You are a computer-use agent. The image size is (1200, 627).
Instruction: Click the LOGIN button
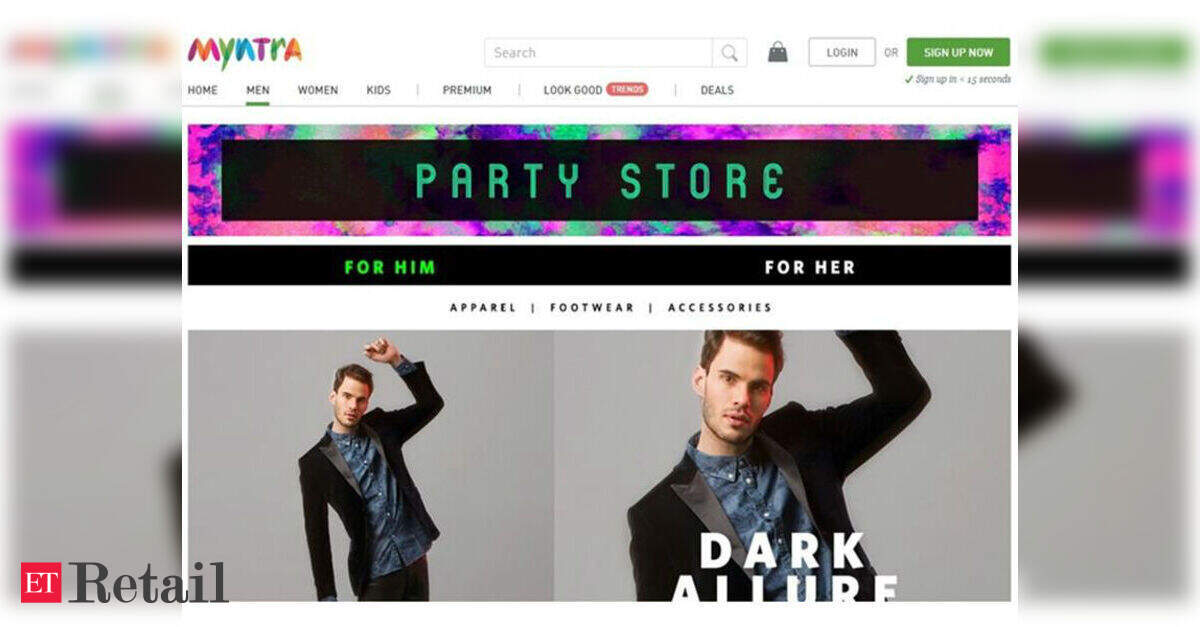pos(842,52)
